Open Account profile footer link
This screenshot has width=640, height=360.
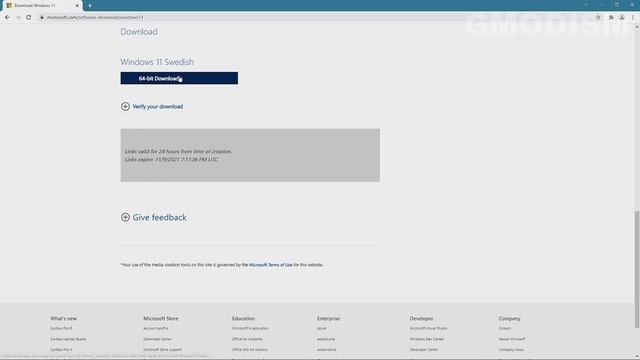156,329
